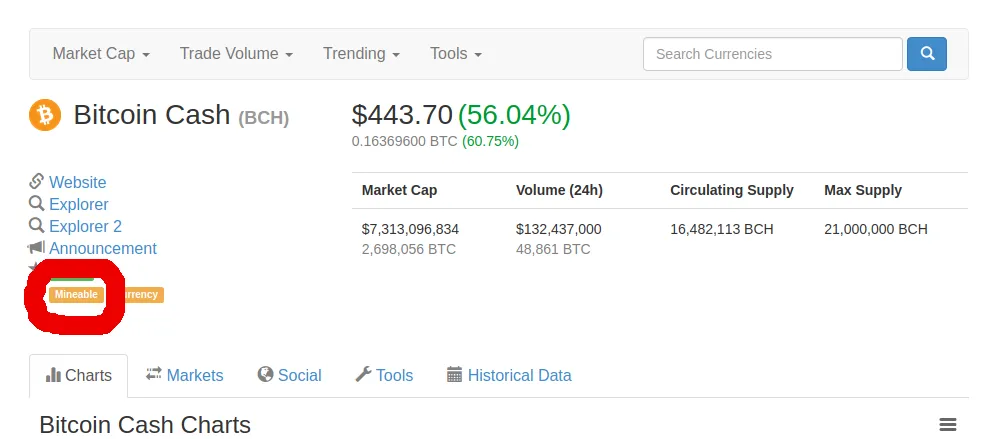
Task: Open the Tools dropdown in navbar
Action: coord(456,54)
